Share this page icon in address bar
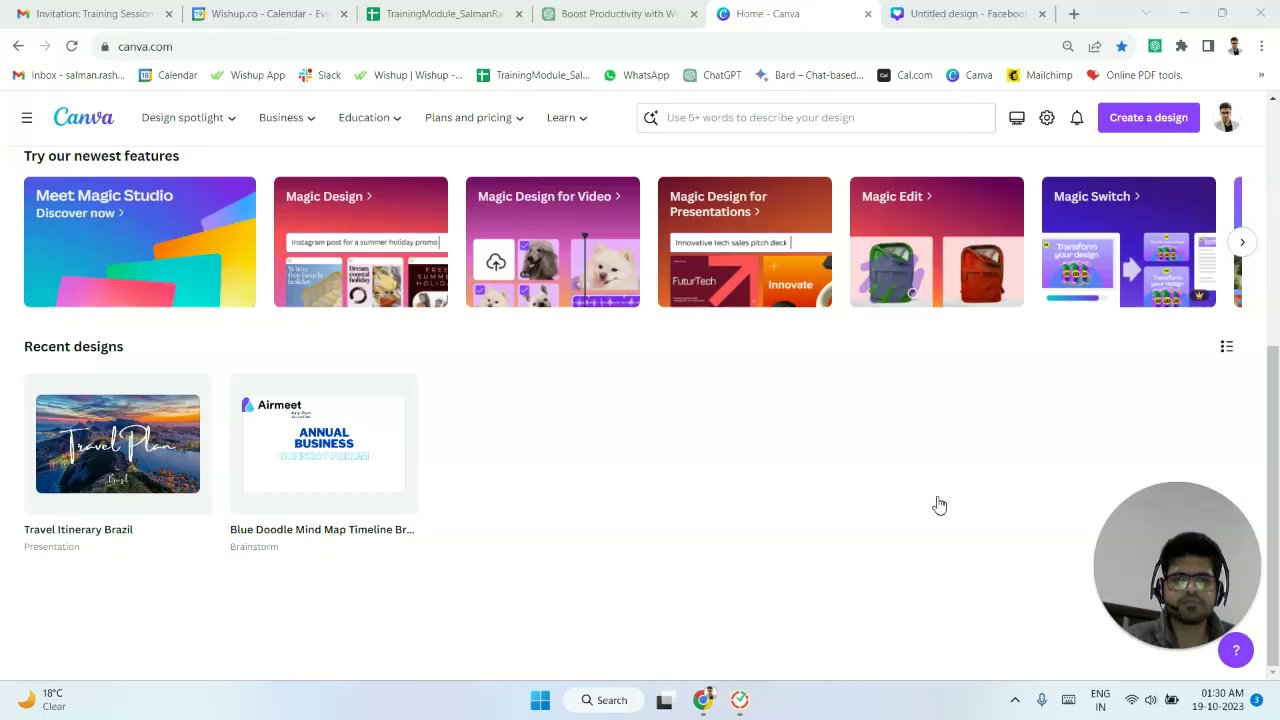Image resolution: width=1280 pixels, height=720 pixels. [x=1095, y=46]
